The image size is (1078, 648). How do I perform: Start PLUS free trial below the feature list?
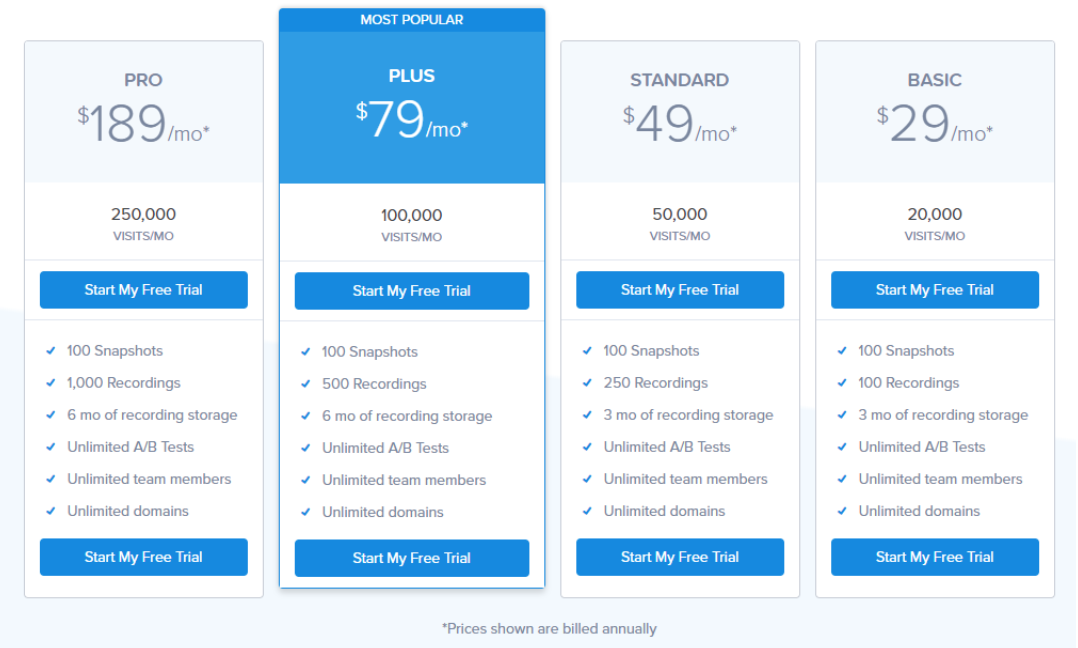click(411, 558)
